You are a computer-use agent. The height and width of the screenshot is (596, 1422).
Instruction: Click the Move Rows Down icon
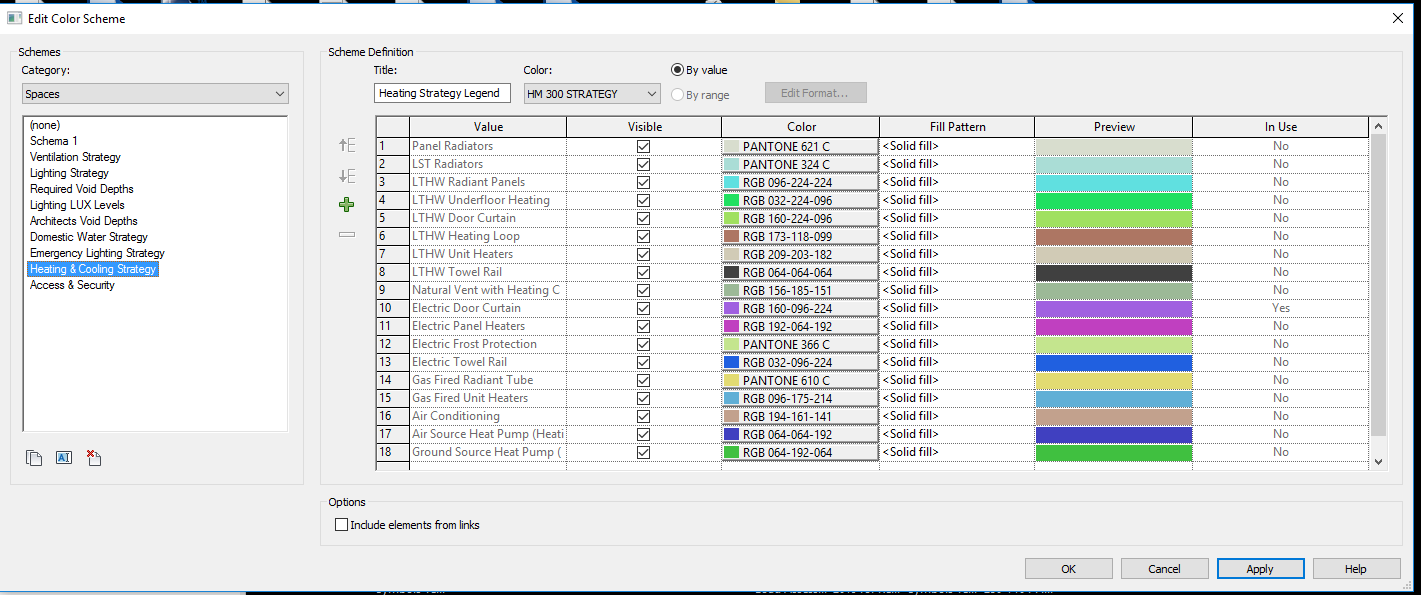coord(347,176)
